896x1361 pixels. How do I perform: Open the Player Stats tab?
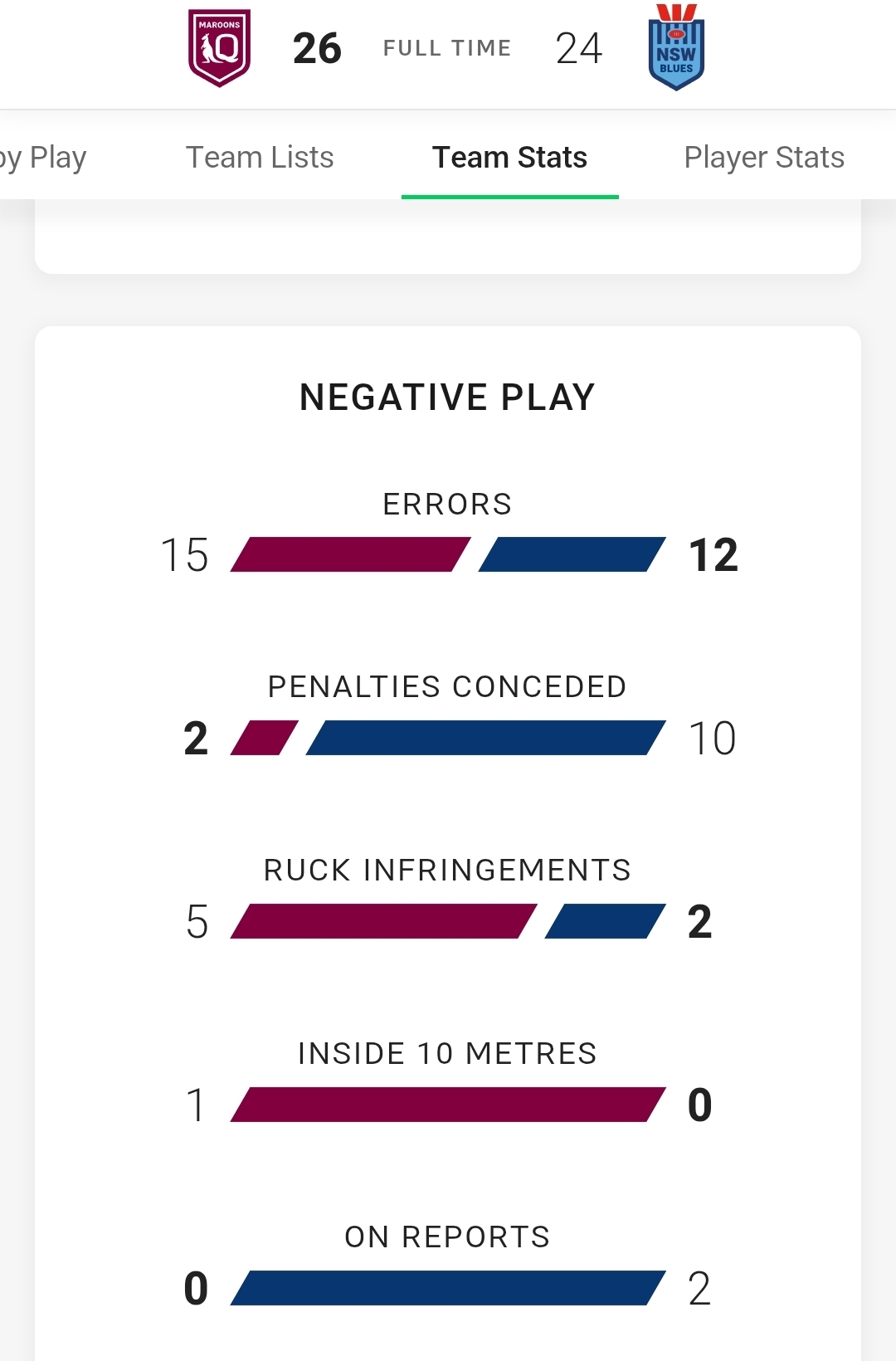[x=764, y=157]
